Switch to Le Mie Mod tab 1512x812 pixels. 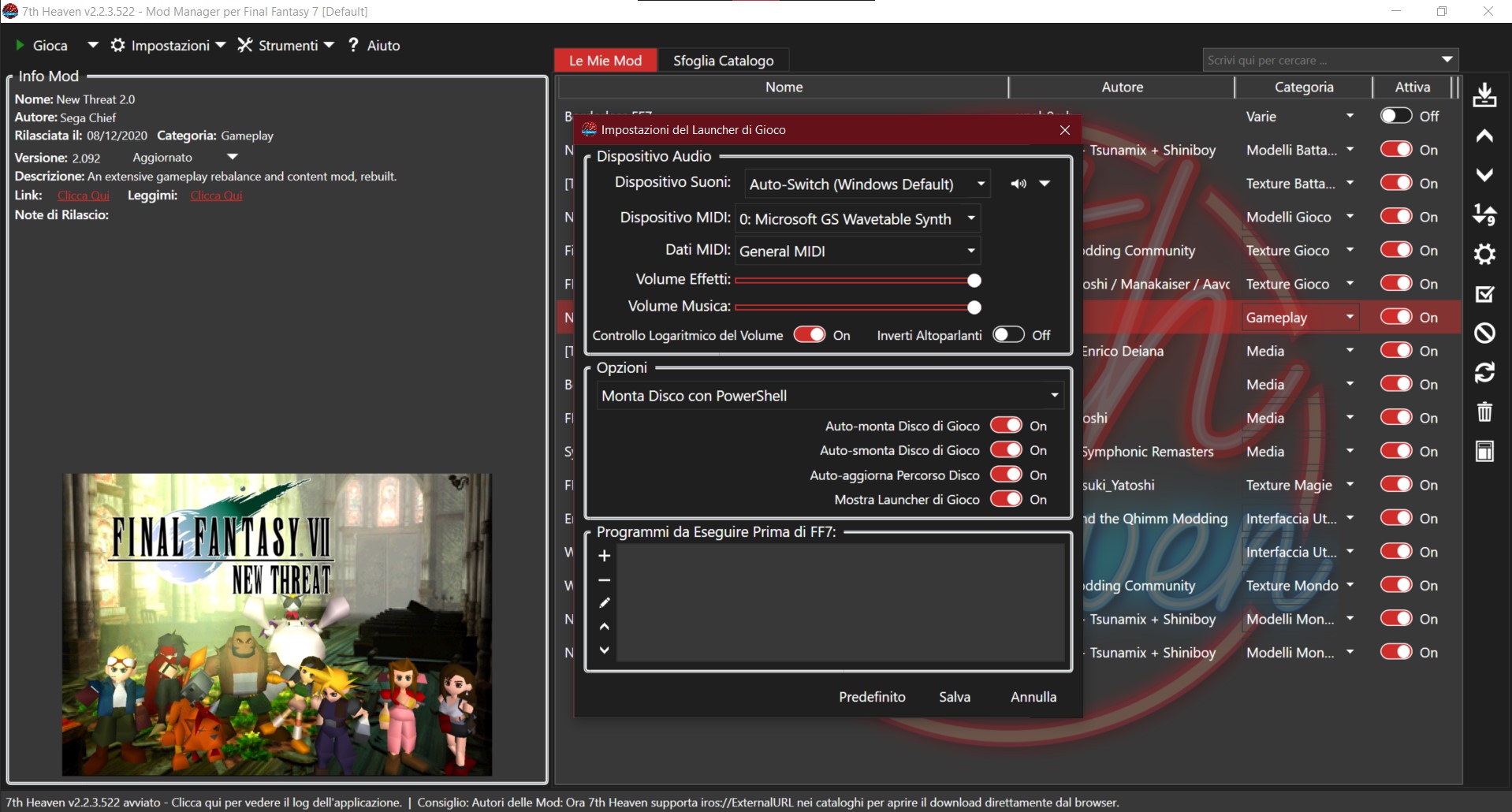(605, 60)
